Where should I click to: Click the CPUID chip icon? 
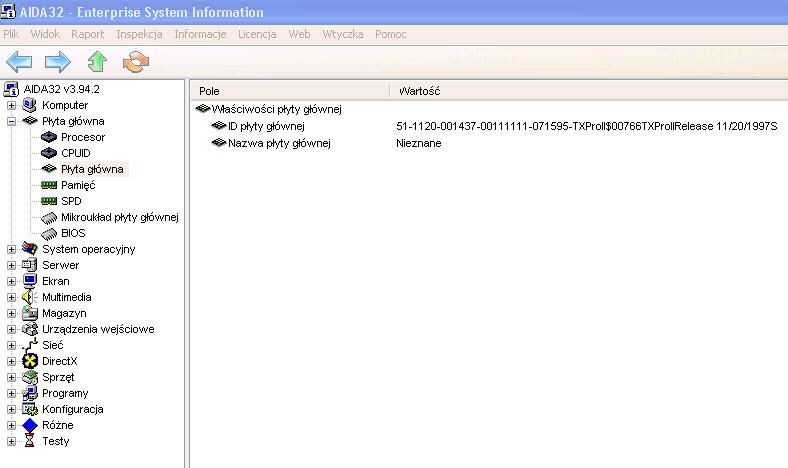(49, 153)
